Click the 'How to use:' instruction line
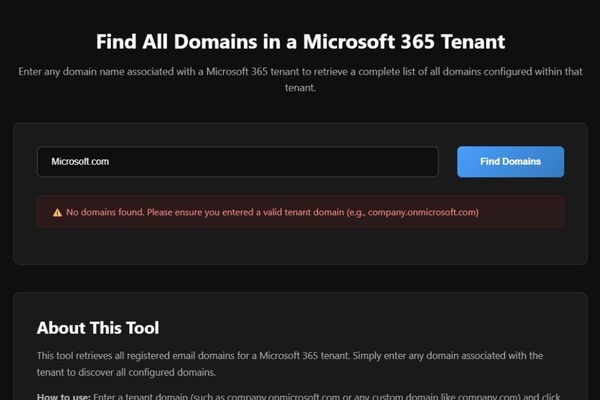The width and height of the screenshot is (600, 400). [298, 396]
